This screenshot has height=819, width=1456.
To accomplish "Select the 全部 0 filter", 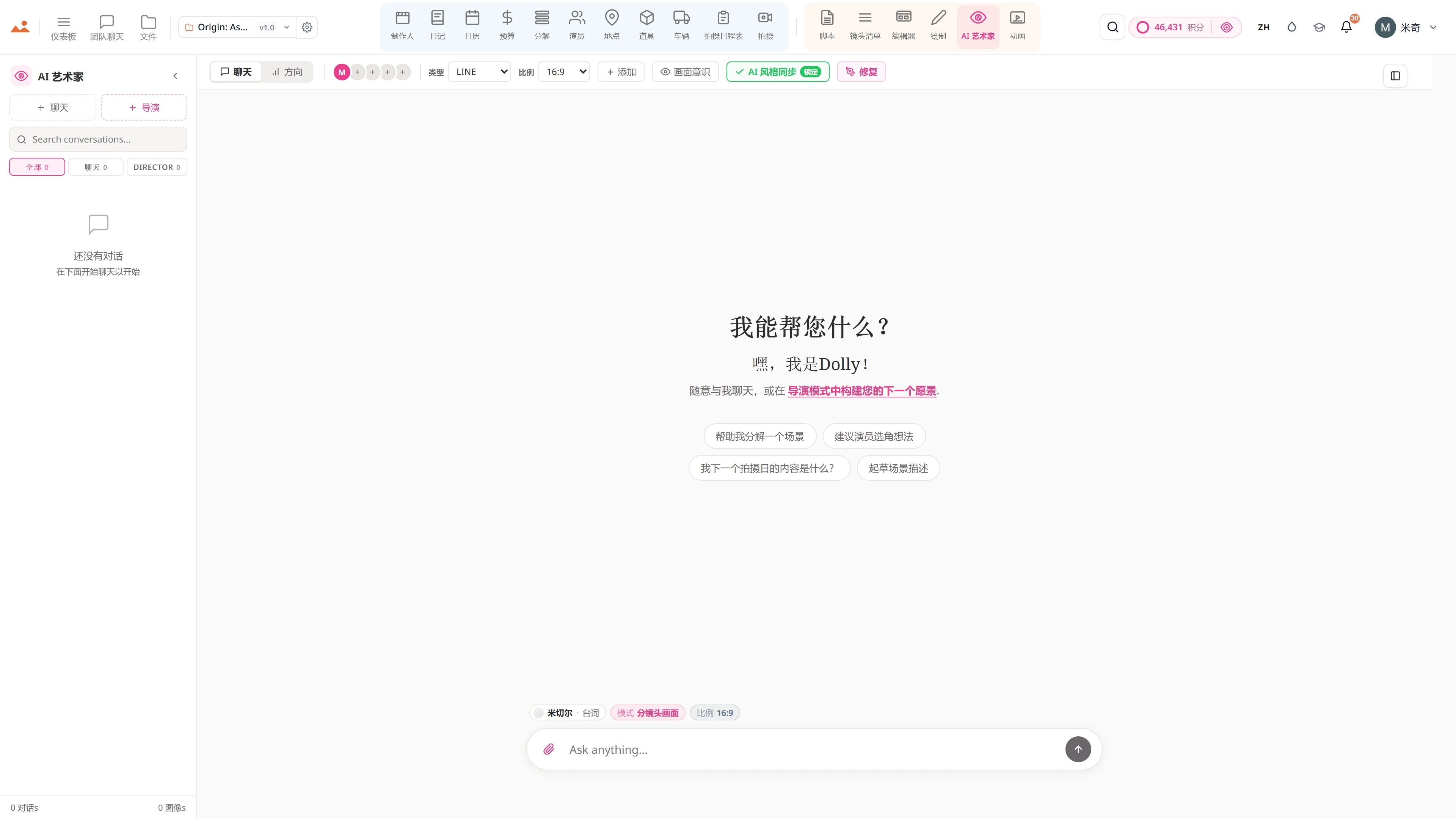I will click(x=37, y=167).
